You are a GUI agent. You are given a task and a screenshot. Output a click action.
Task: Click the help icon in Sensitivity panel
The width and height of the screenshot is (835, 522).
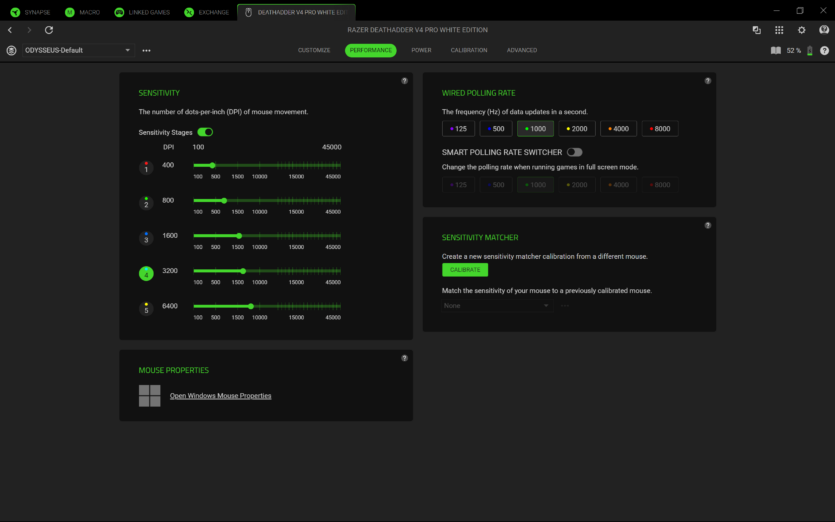pos(404,80)
